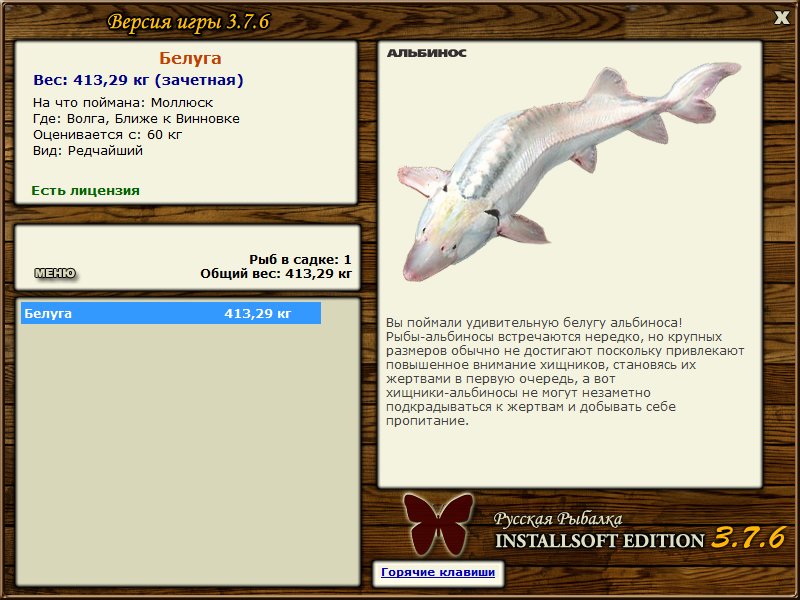
Task: Click the albino beluga description paragraph
Action: coord(565,372)
